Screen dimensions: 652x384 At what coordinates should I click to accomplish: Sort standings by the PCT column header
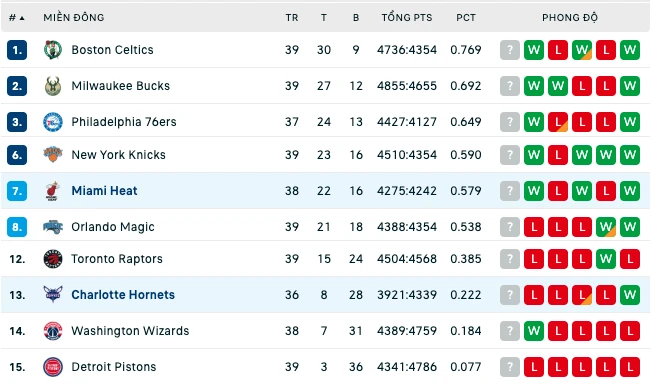466,17
